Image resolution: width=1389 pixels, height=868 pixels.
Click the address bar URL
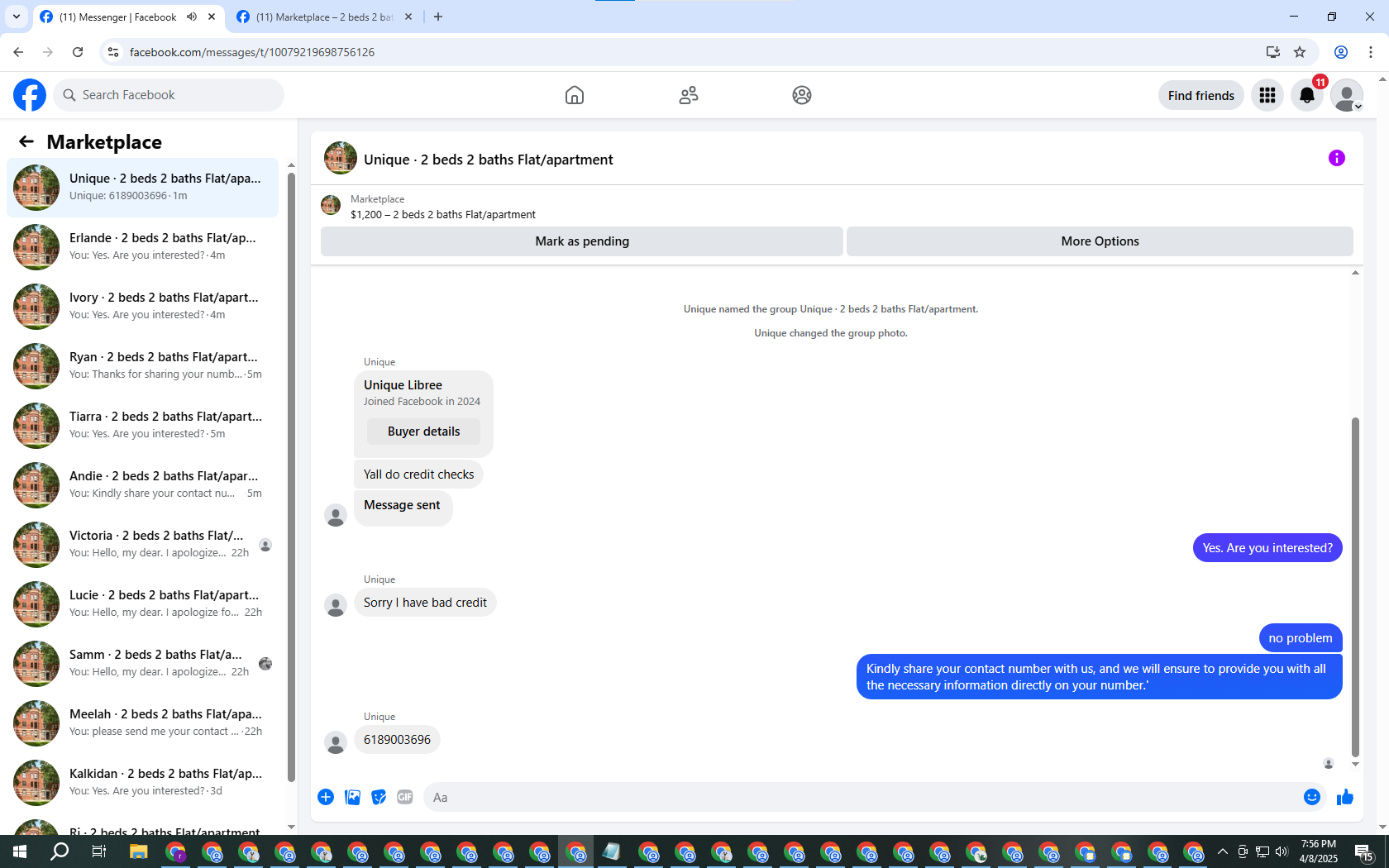[x=252, y=52]
